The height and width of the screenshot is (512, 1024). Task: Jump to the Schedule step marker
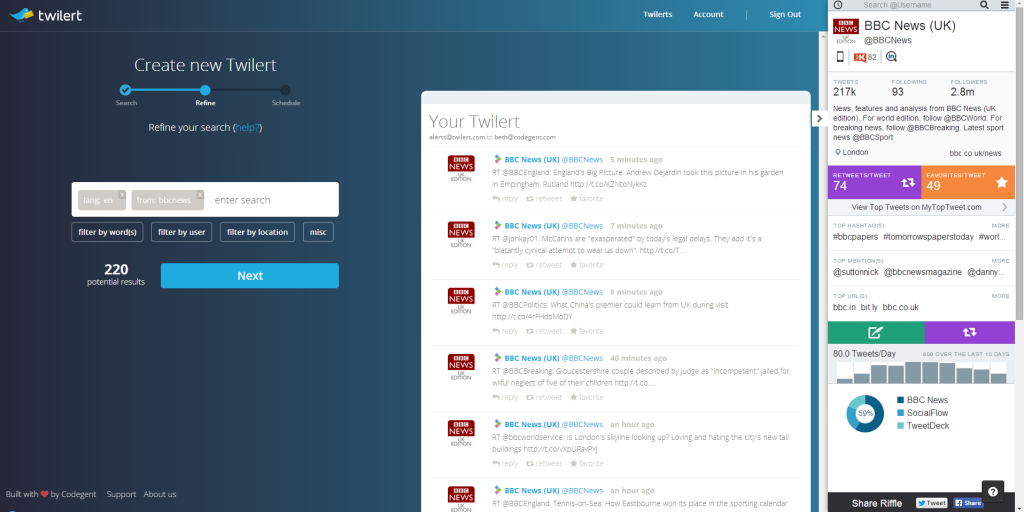(x=285, y=90)
